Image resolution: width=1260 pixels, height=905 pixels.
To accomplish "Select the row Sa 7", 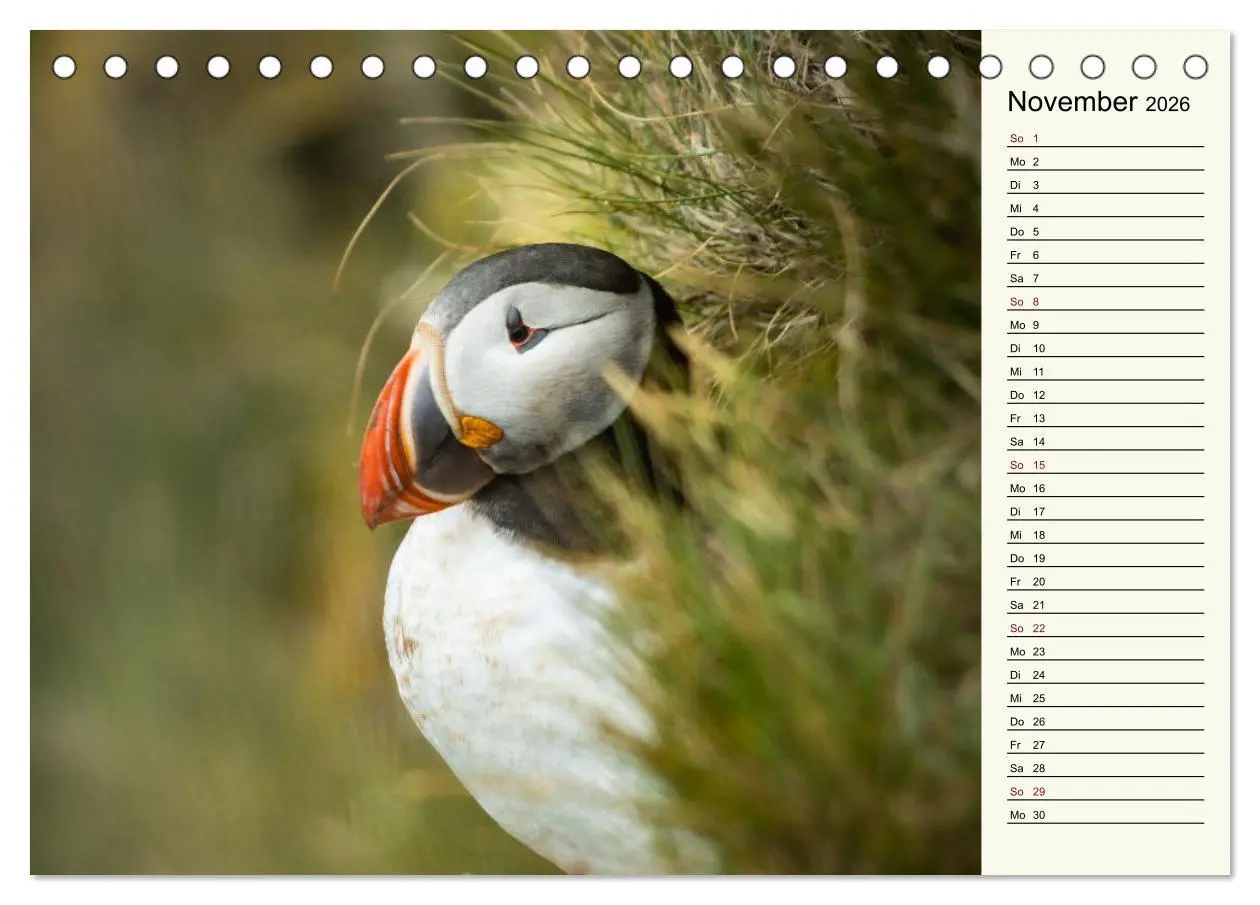I will click(x=1105, y=277).
